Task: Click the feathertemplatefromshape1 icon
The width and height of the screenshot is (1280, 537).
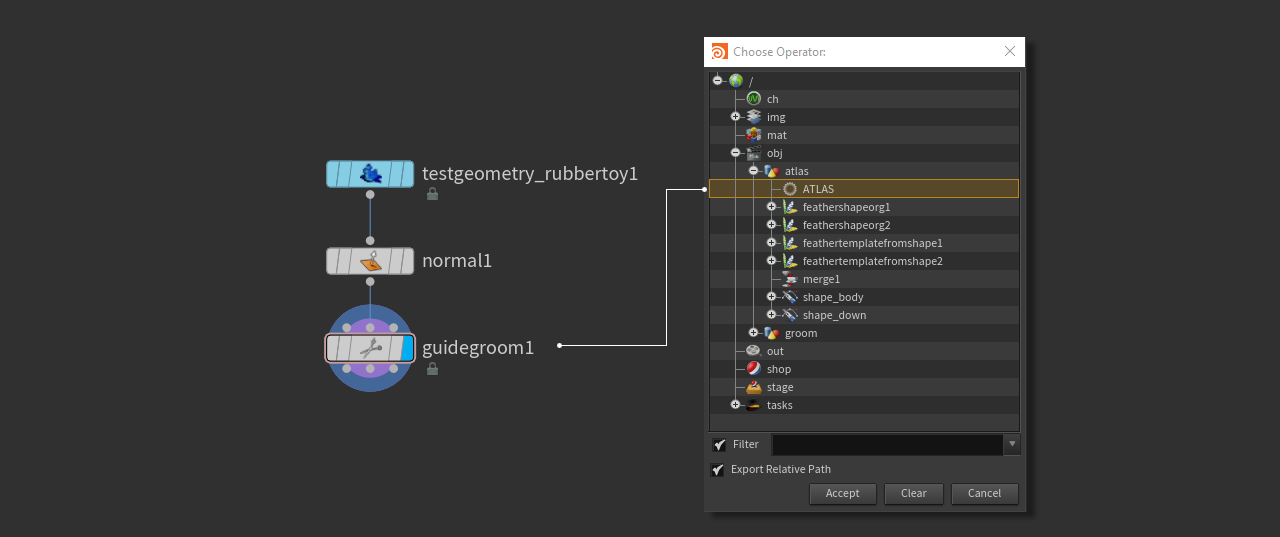Action: tap(790, 243)
